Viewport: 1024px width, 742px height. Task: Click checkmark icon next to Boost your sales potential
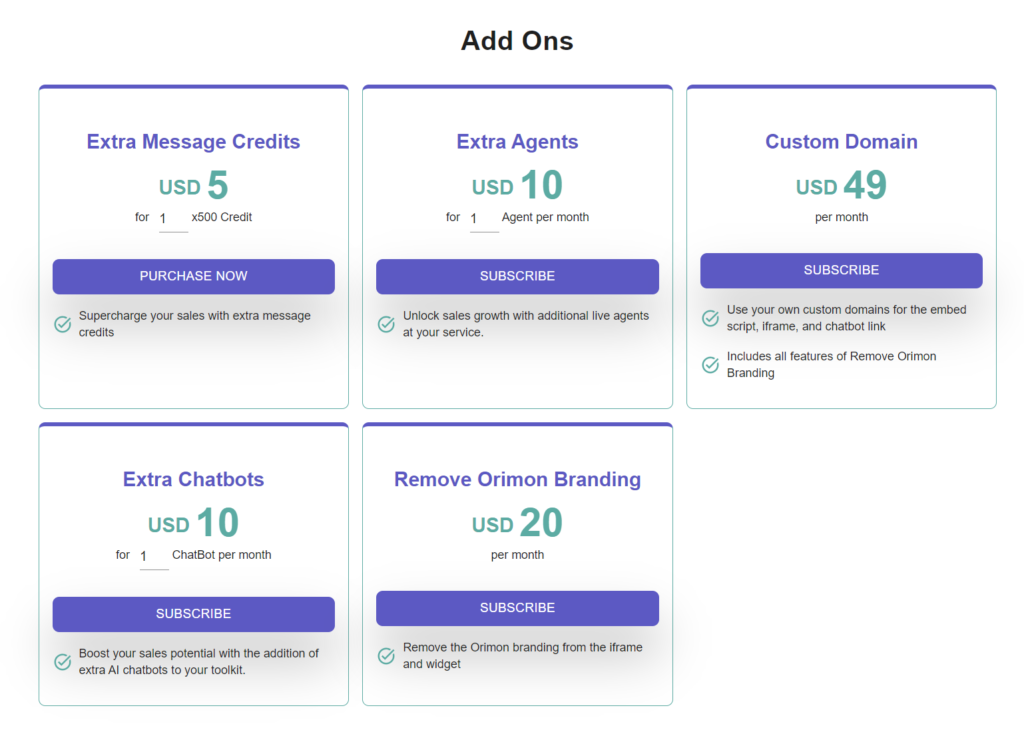coord(63,662)
